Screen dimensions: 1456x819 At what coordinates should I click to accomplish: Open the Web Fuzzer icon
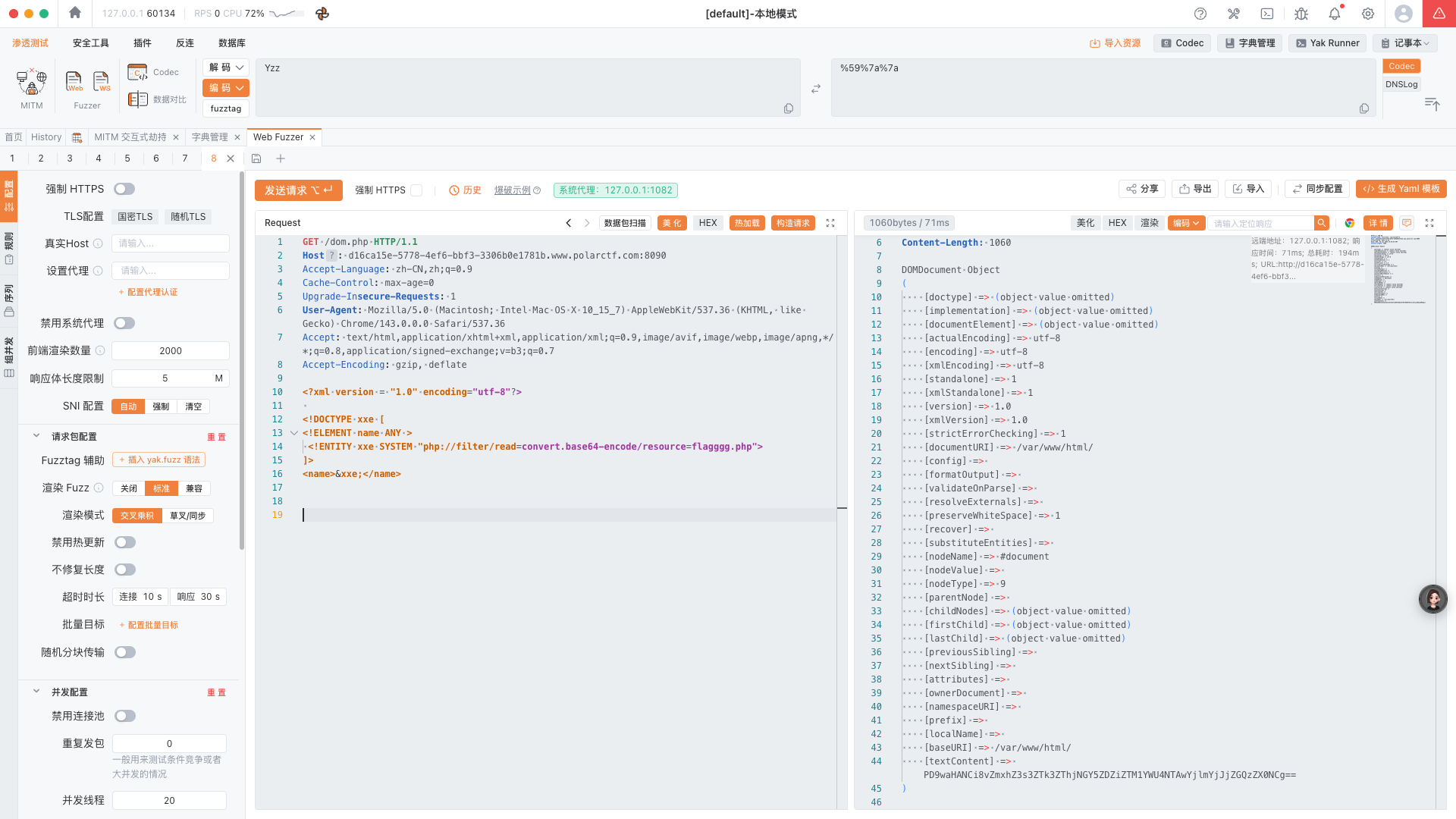(74, 80)
